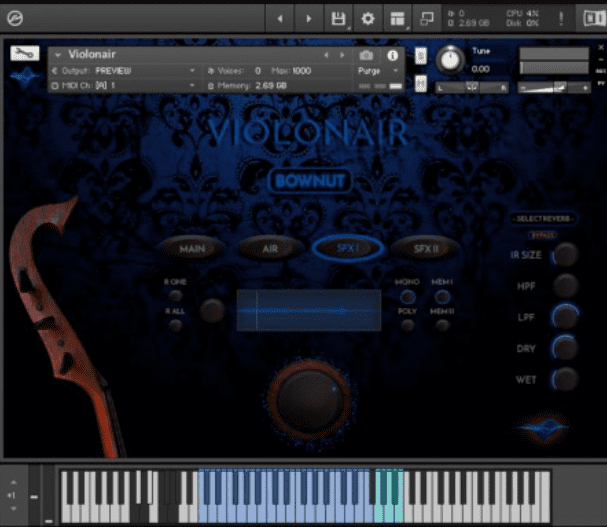Click the BOWNUT logo badge
The image size is (607, 527).
click(x=310, y=181)
